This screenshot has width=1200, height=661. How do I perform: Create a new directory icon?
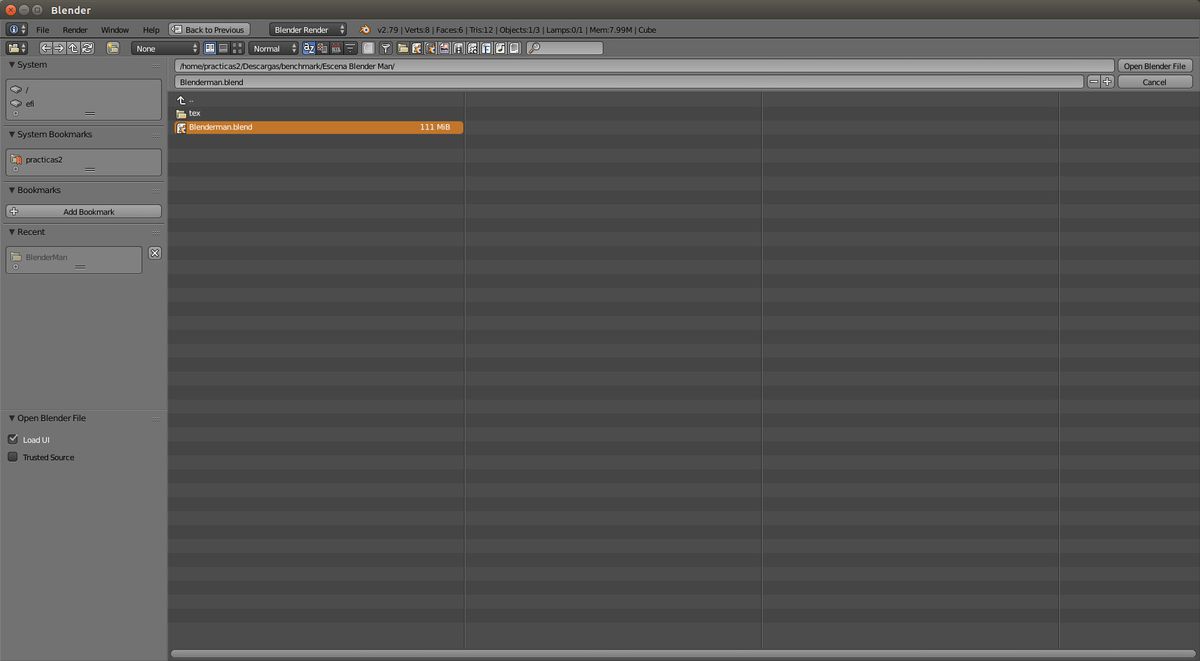pyautogui.click(x=113, y=48)
